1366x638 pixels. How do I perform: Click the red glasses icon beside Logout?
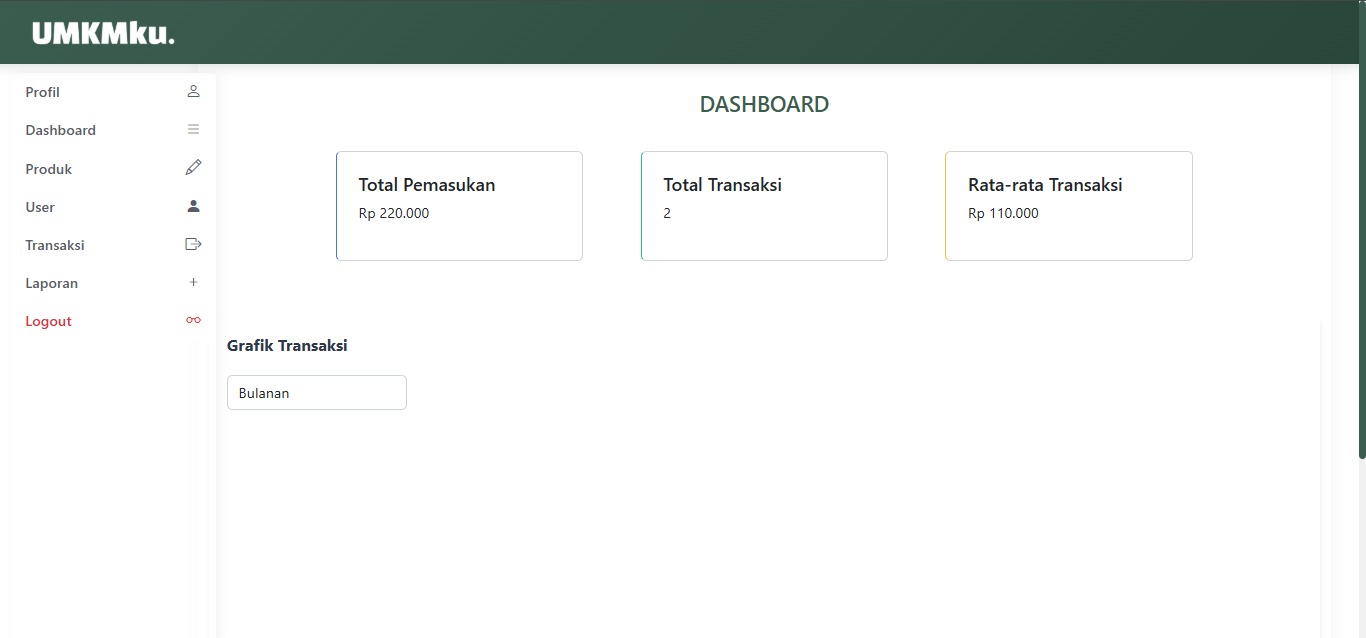[193, 320]
